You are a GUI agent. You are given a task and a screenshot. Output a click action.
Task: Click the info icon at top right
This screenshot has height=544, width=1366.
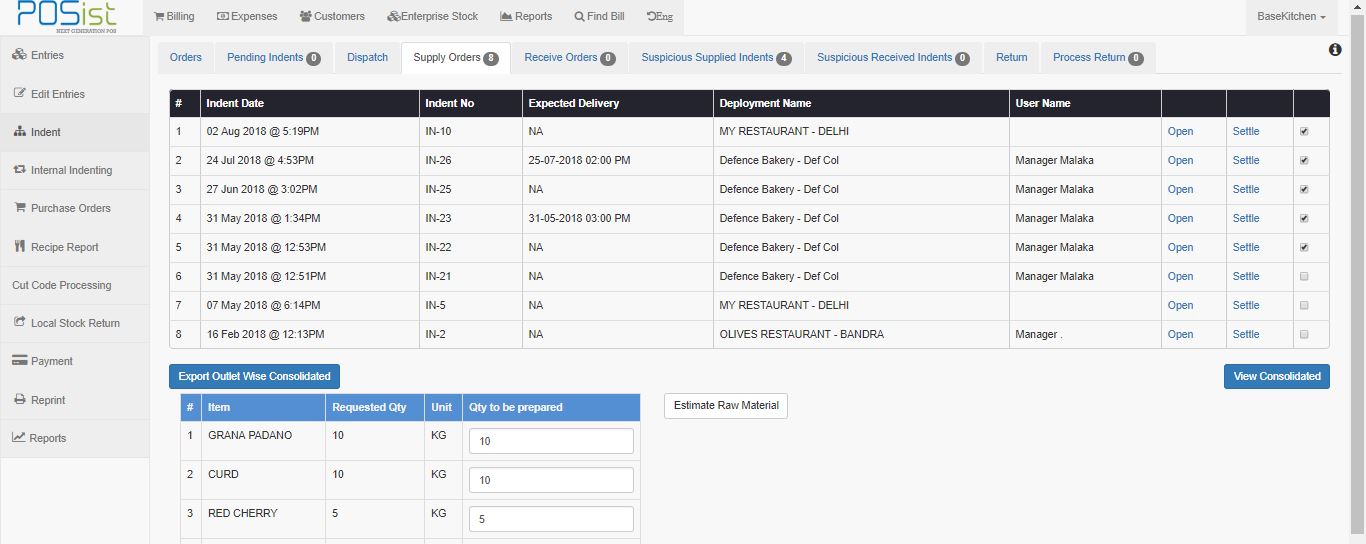[1335, 50]
